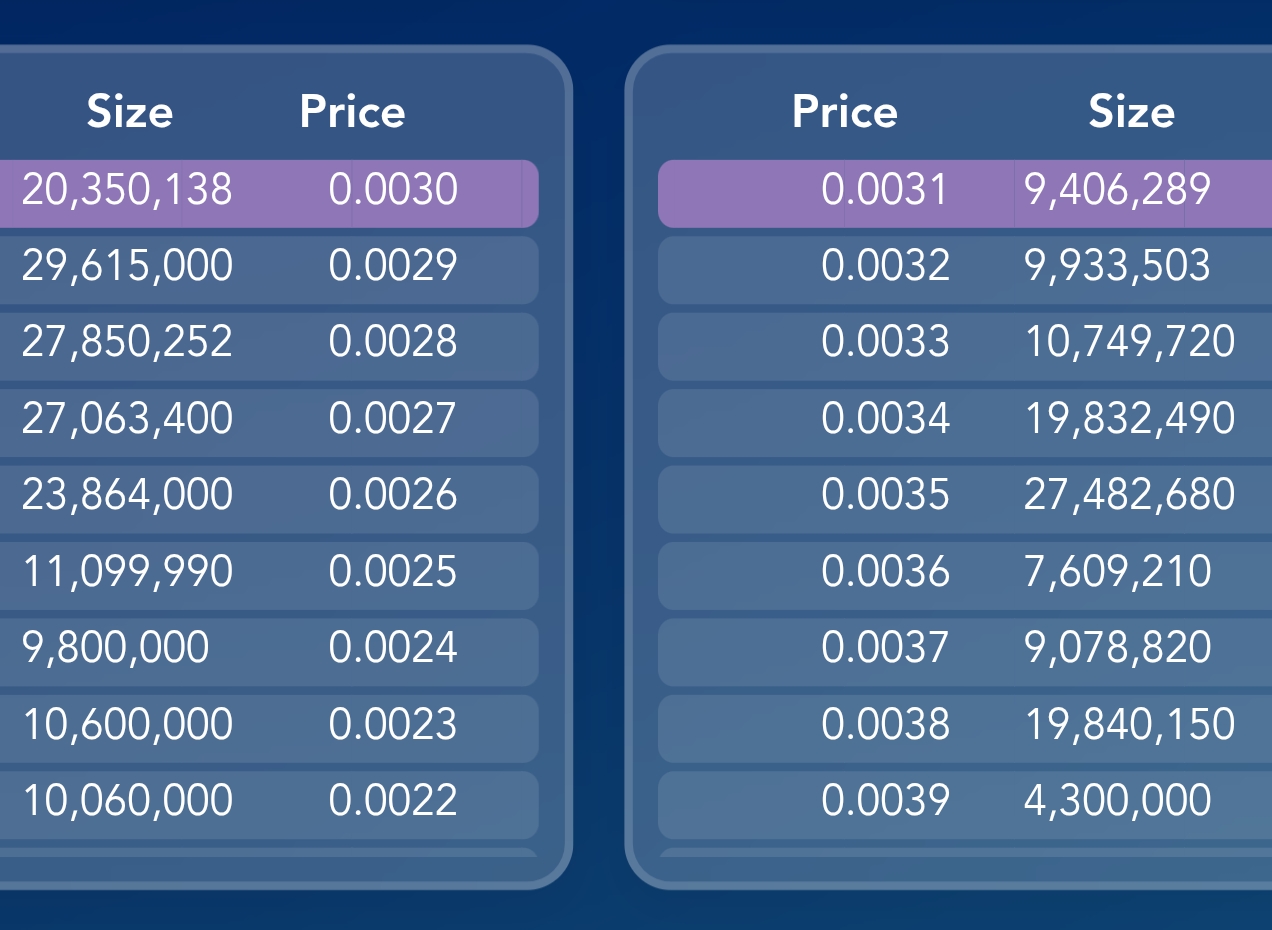Click the Price header in ask panel
This screenshot has height=930, width=1272.
tap(844, 111)
